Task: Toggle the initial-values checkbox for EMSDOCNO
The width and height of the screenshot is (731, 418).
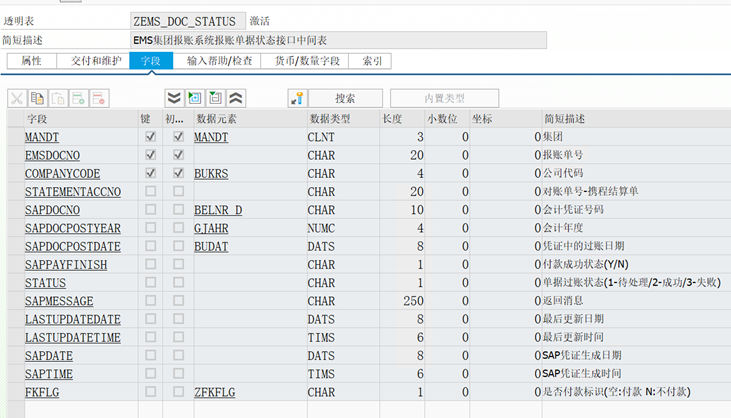Action: (x=178, y=155)
